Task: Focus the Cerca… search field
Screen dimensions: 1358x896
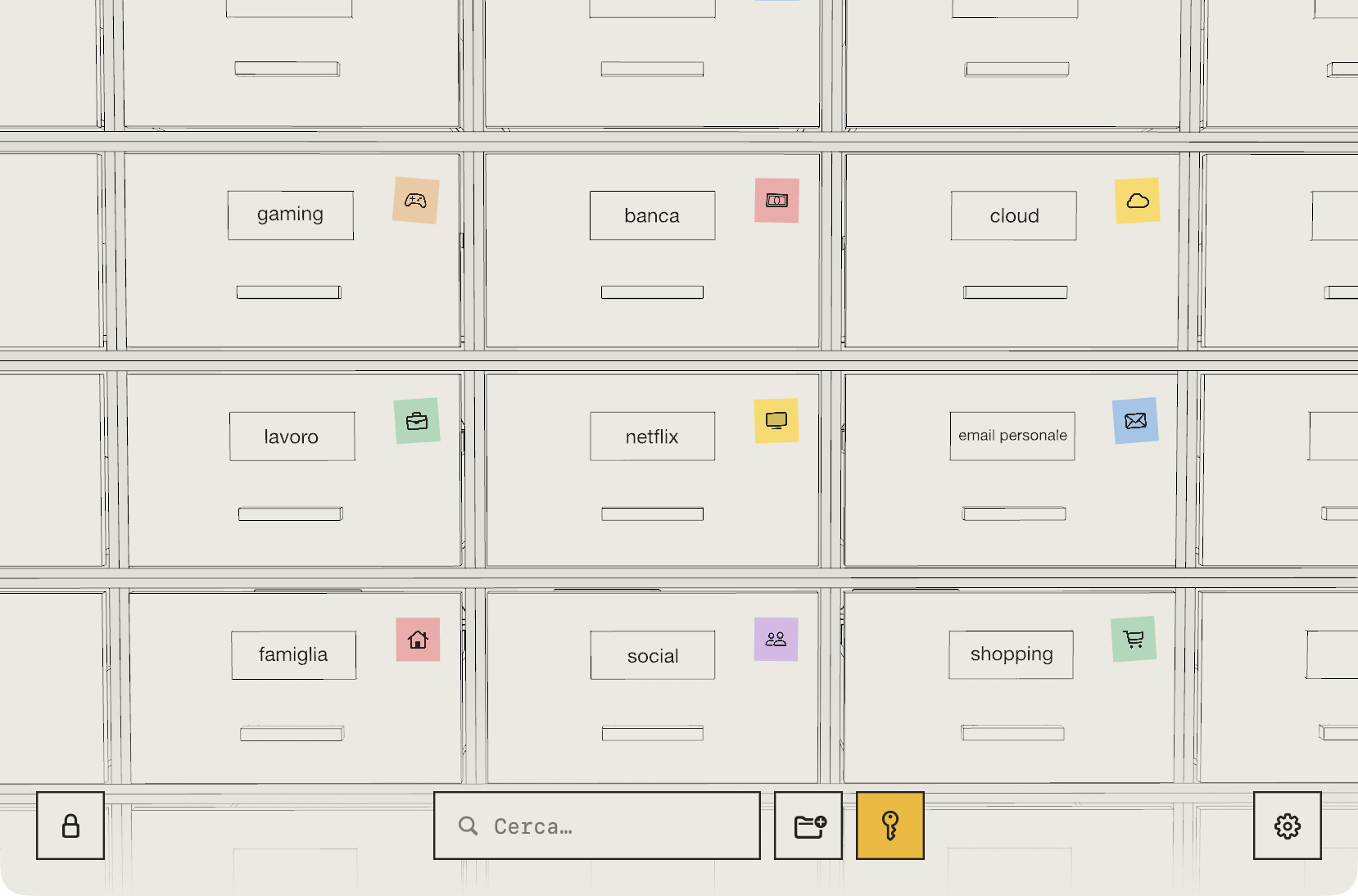Action: click(597, 826)
